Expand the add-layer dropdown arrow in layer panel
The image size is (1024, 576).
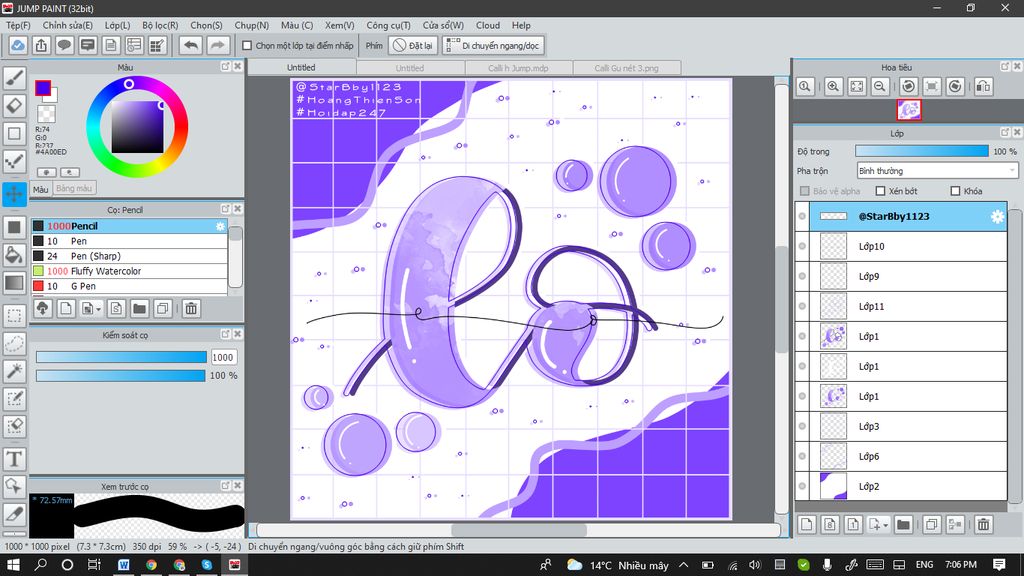[x=886, y=524]
